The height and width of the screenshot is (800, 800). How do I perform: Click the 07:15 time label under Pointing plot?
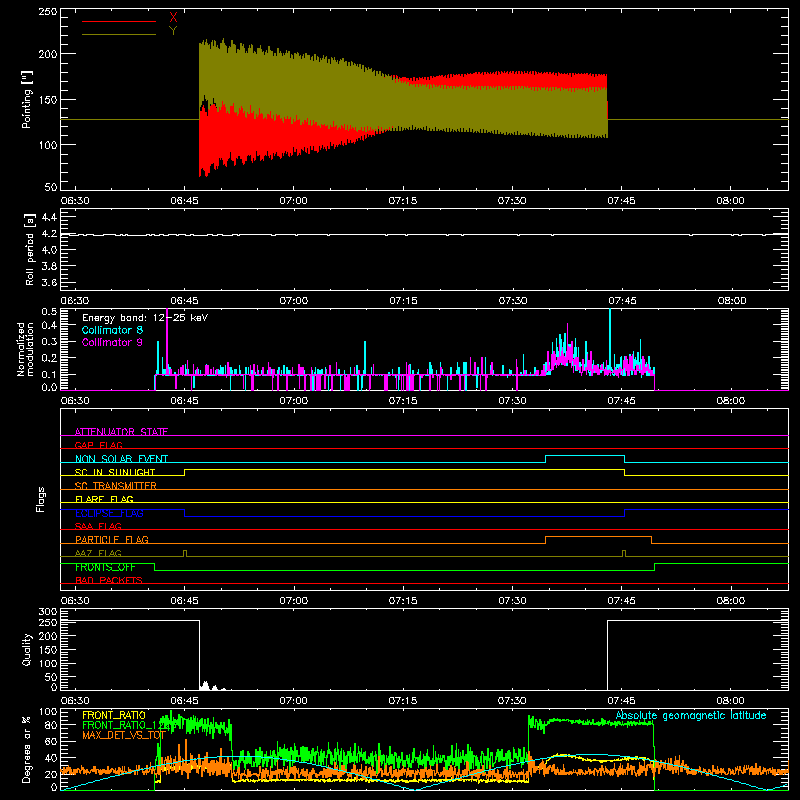click(403, 201)
